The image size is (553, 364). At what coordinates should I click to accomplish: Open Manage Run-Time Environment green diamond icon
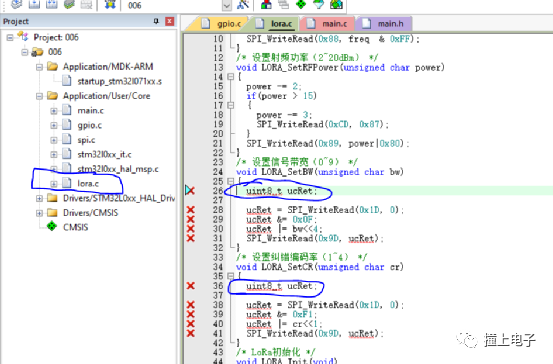pos(300,4)
